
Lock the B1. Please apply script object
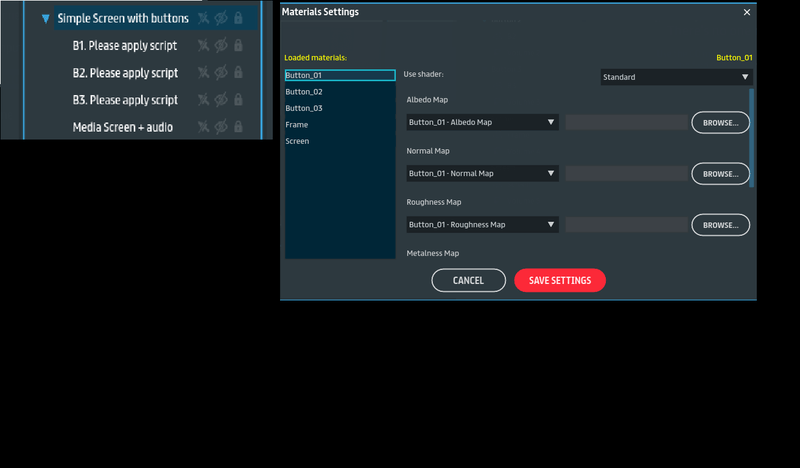point(238,46)
